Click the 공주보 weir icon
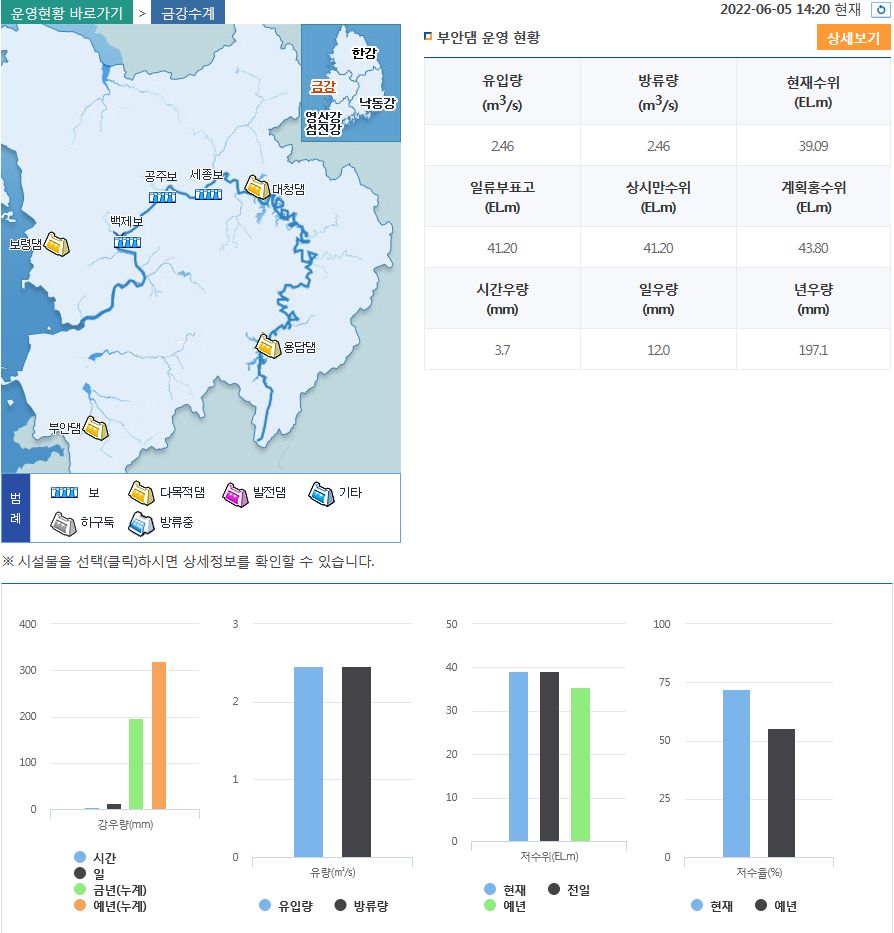This screenshot has height=933, width=894. tap(162, 197)
